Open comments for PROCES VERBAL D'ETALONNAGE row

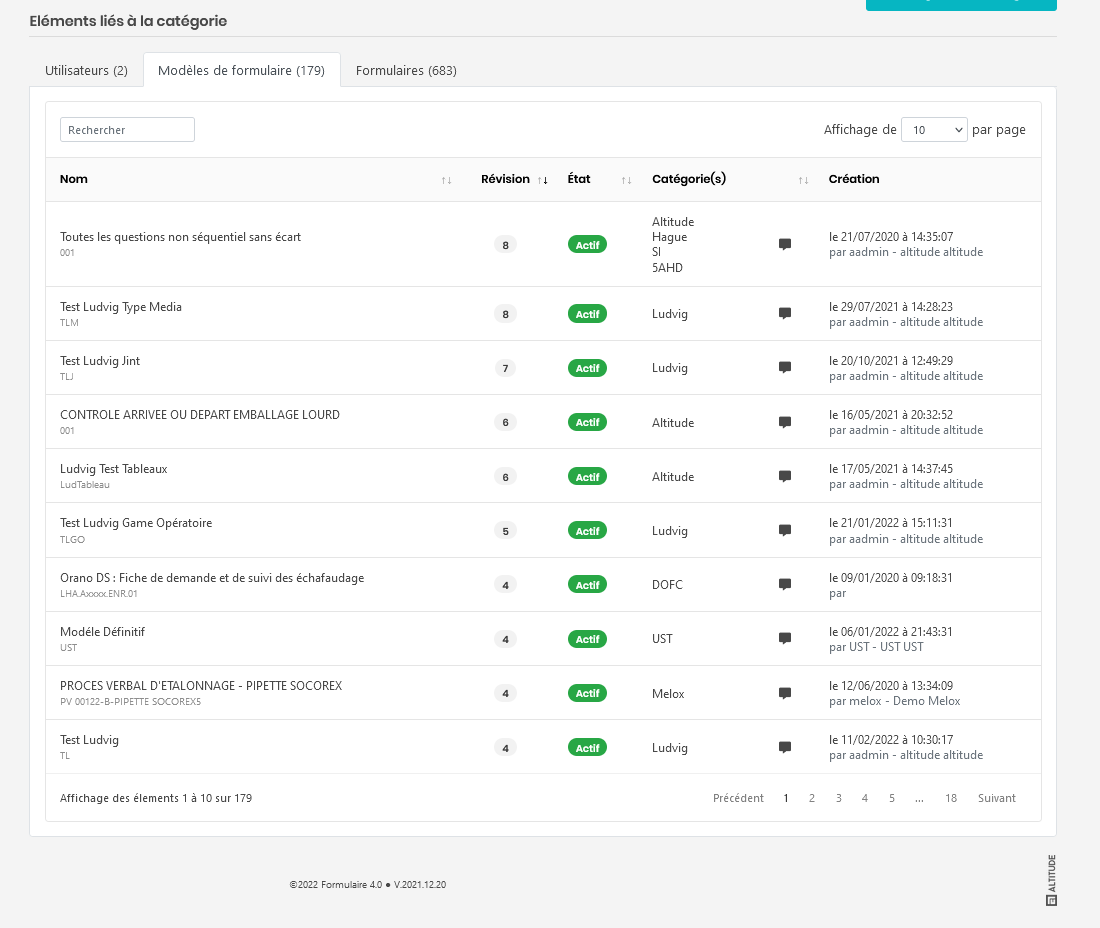(785, 693)
